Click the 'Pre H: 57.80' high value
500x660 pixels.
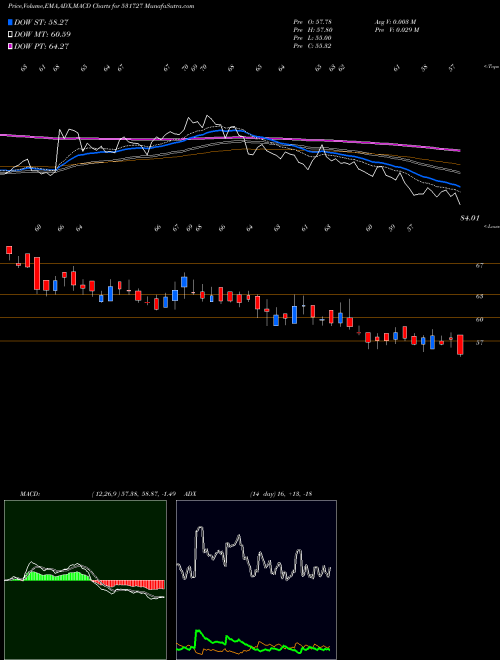[x=313, y=30]
